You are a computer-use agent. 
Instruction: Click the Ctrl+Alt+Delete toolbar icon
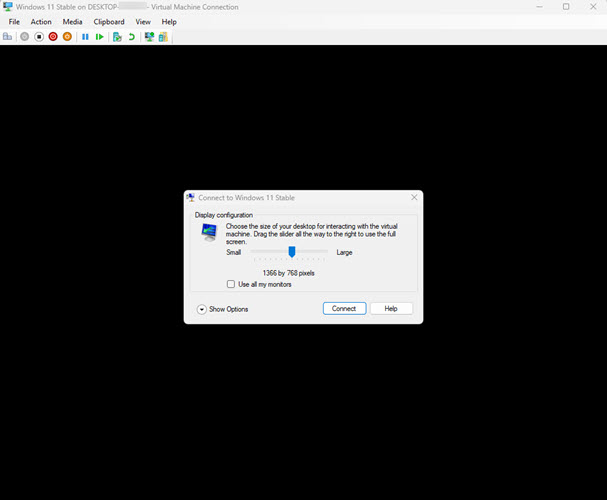7,37
